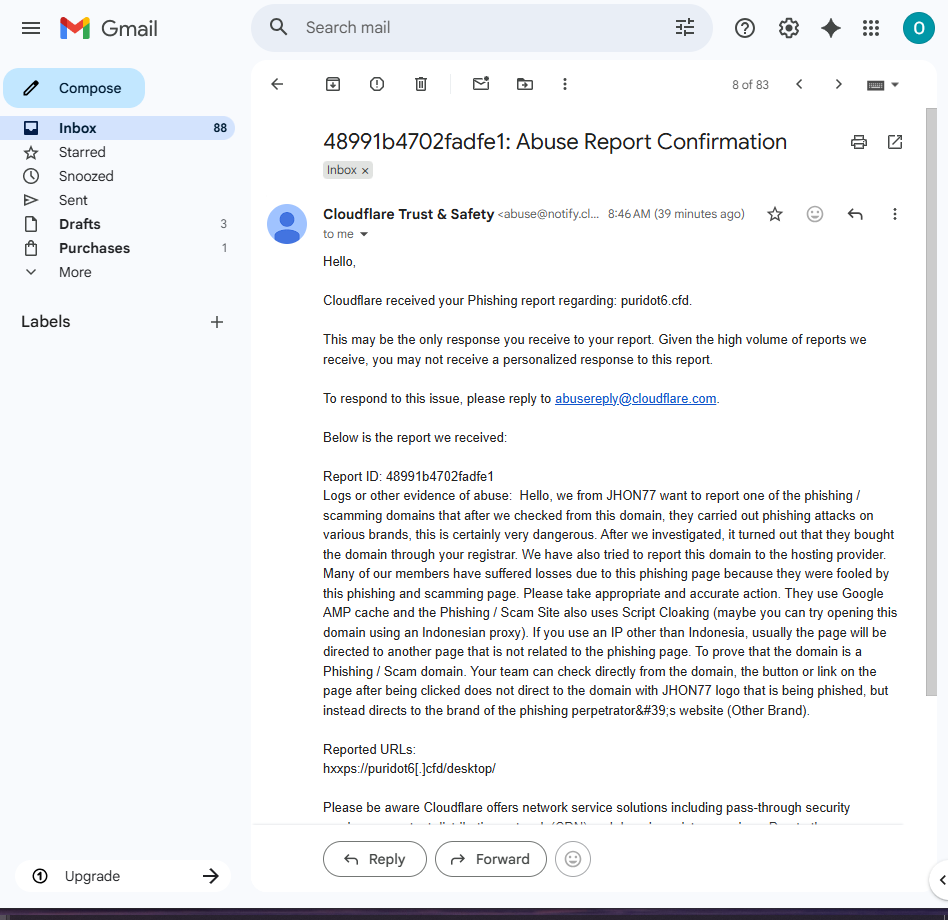This screenshot has width=948, height=920.
Task: Show the side panel chevron
Action: [x=941, y=880]
